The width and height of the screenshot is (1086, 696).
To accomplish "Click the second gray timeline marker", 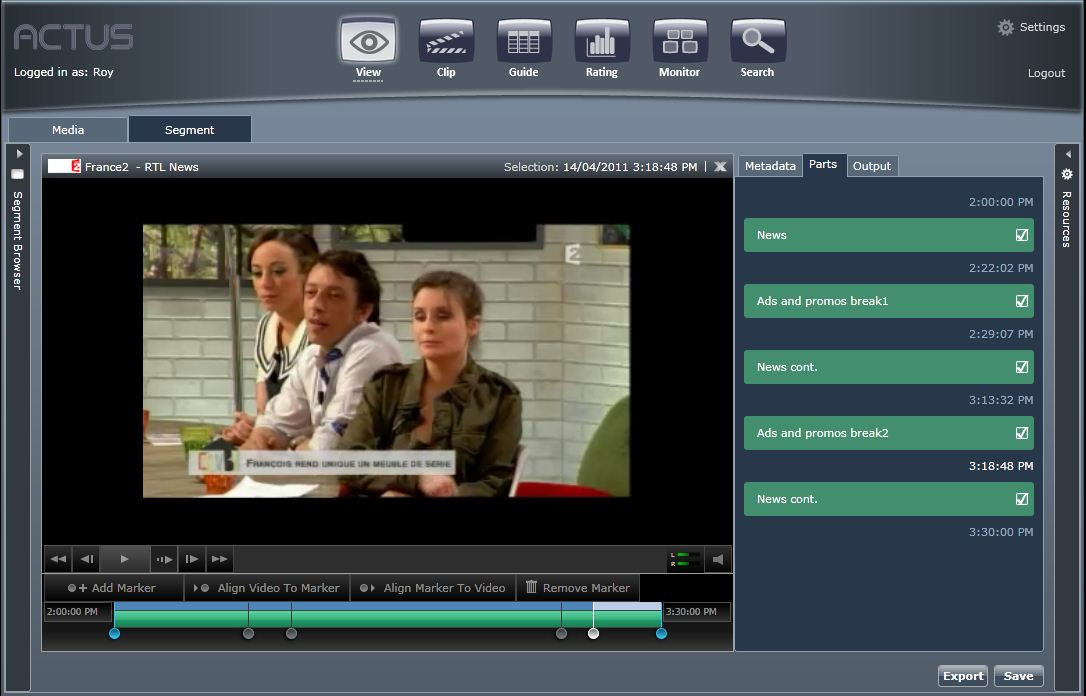I will [x=292, y=633].
